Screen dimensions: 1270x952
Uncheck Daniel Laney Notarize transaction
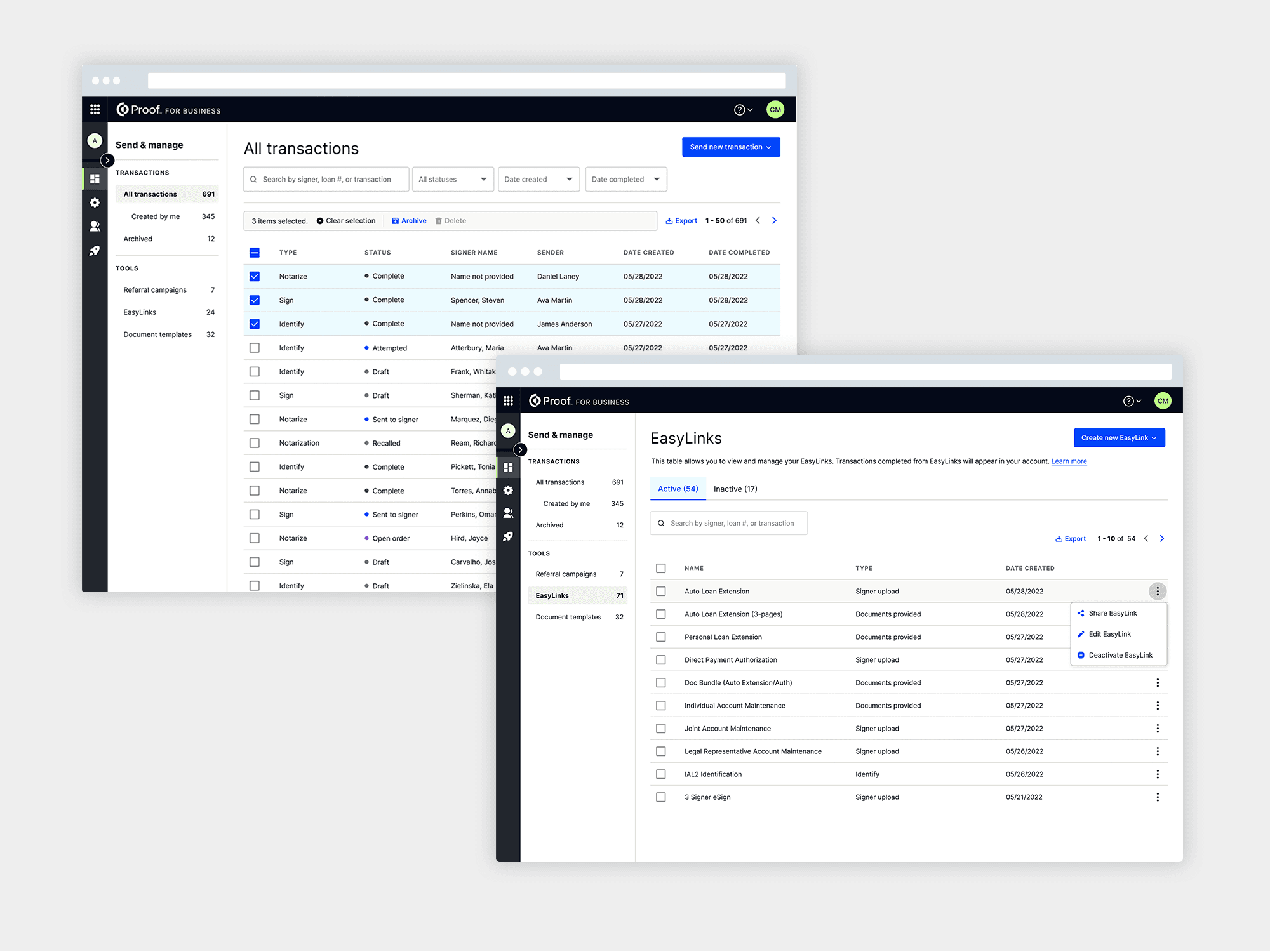(x=255, y=277)
